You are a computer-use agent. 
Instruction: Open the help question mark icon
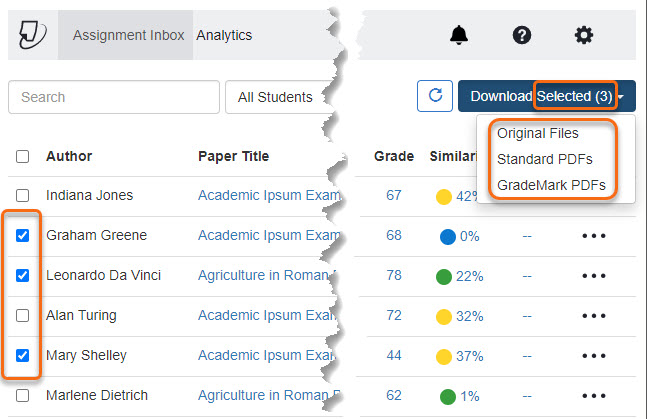(x=521, y=35)
